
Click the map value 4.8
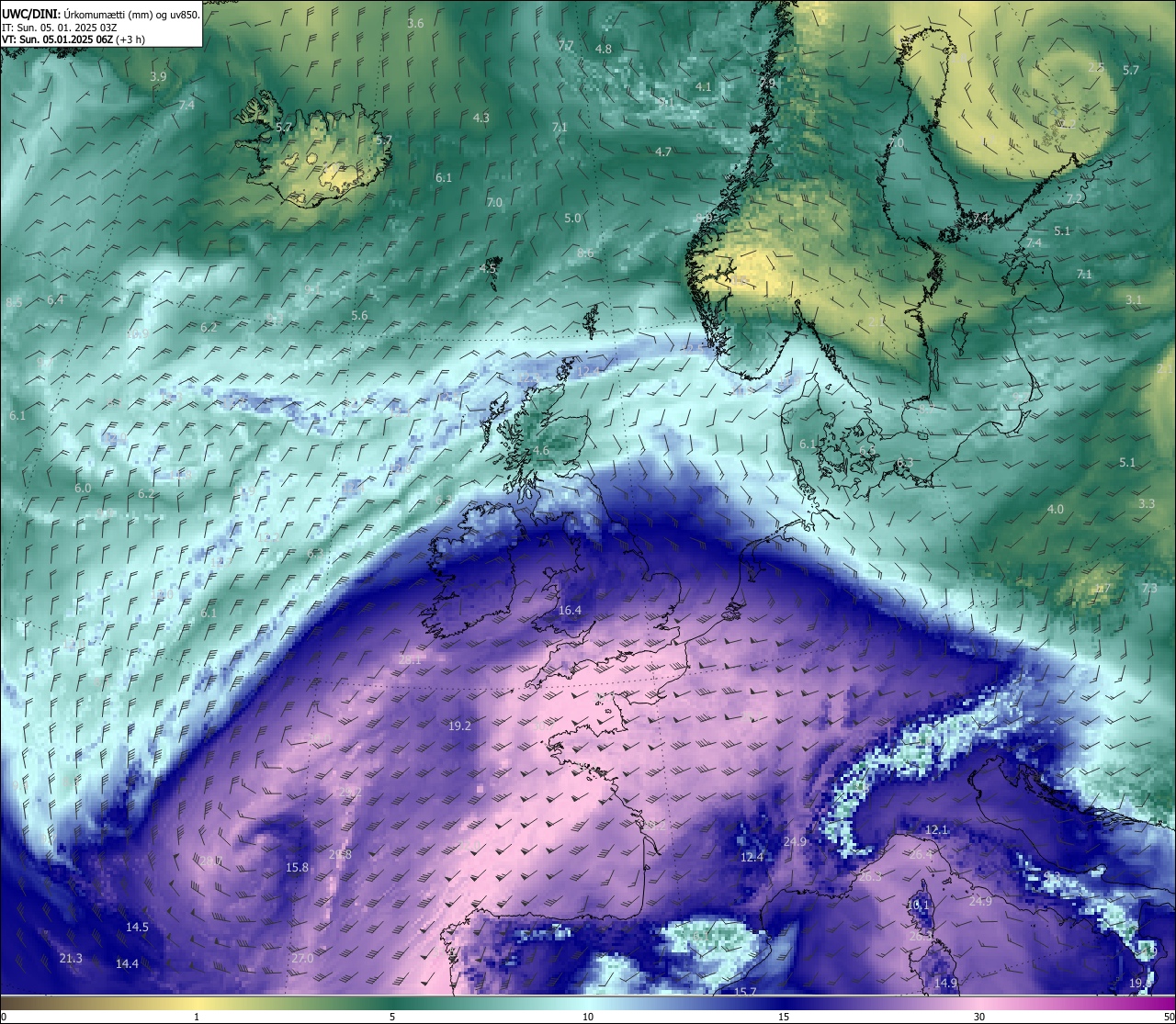pos(604,50)
